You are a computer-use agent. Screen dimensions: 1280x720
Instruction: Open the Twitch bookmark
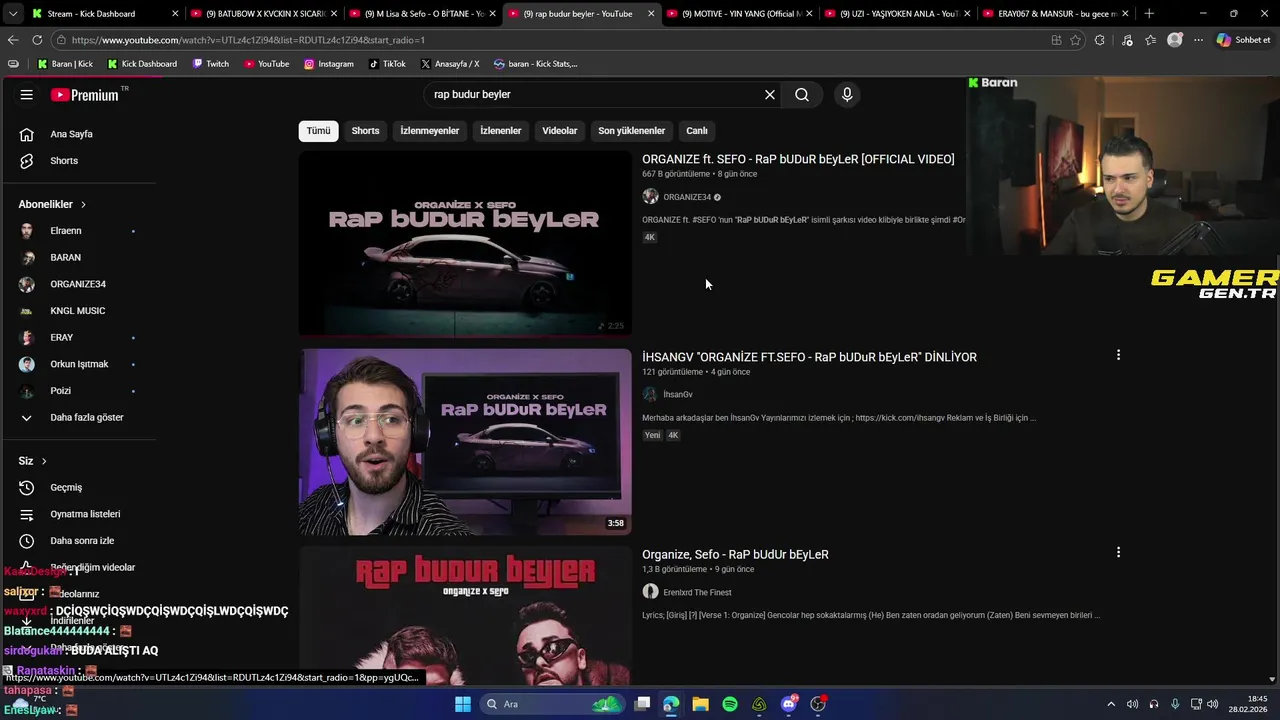pos(211,64)
